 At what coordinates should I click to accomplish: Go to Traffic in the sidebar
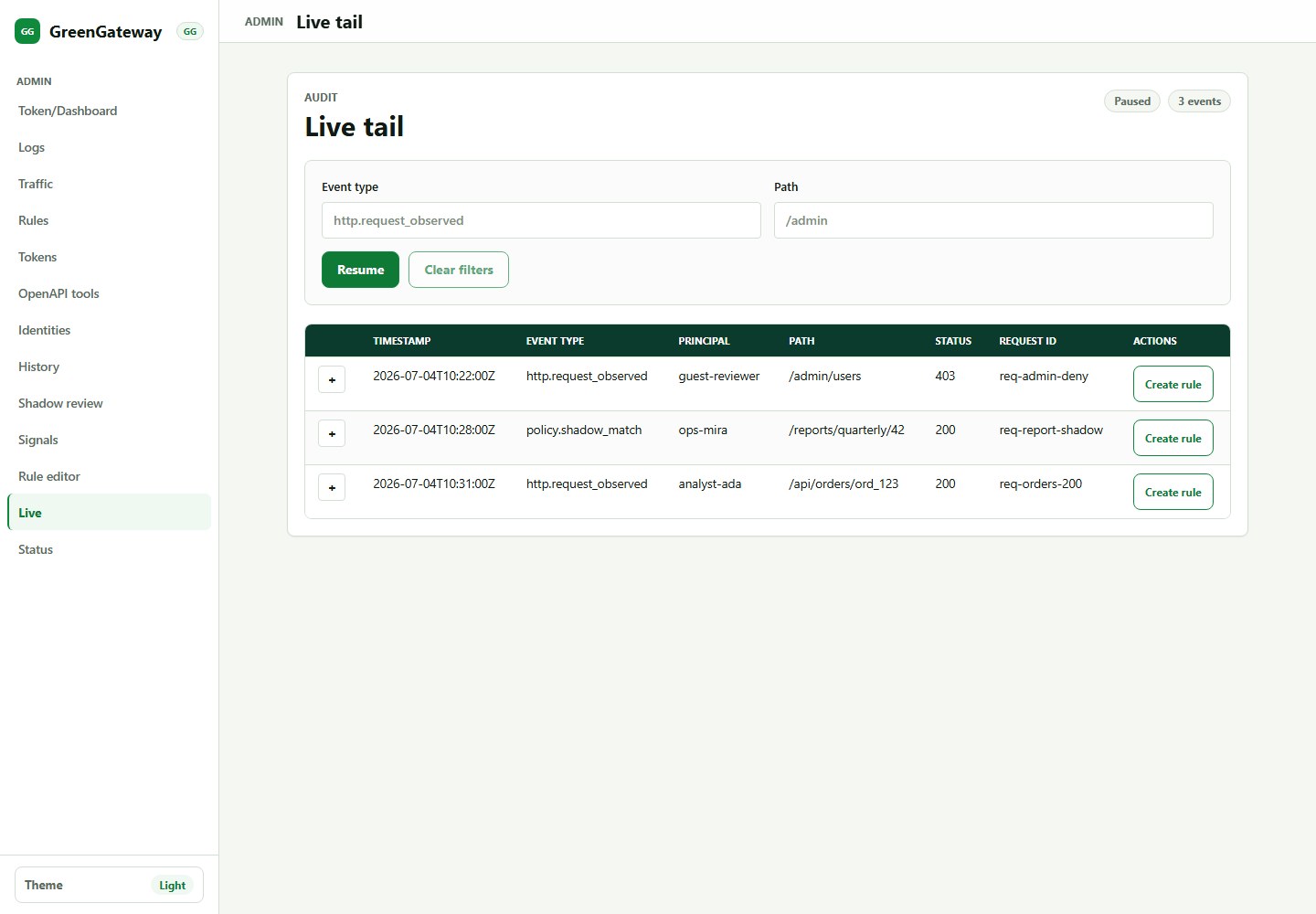(109, 184)
